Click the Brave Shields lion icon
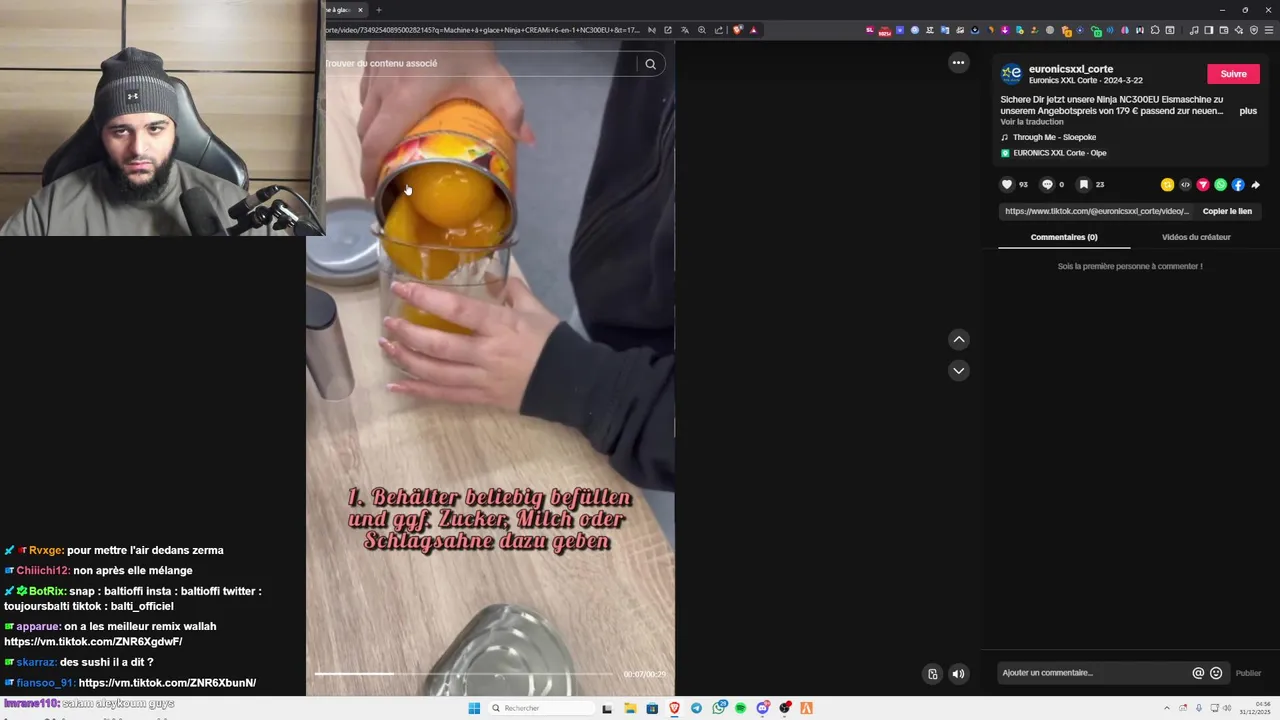This screenshot has height=720, width=1280. (738, 30)
